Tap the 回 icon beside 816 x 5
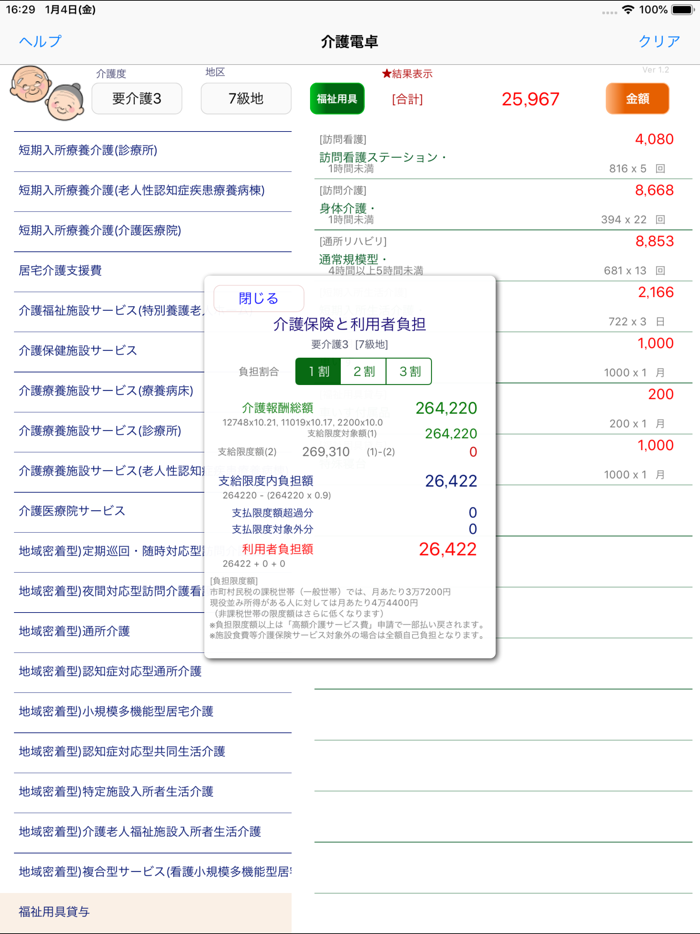The height and width of the screenshot is (934, 700). click(660, 169)
